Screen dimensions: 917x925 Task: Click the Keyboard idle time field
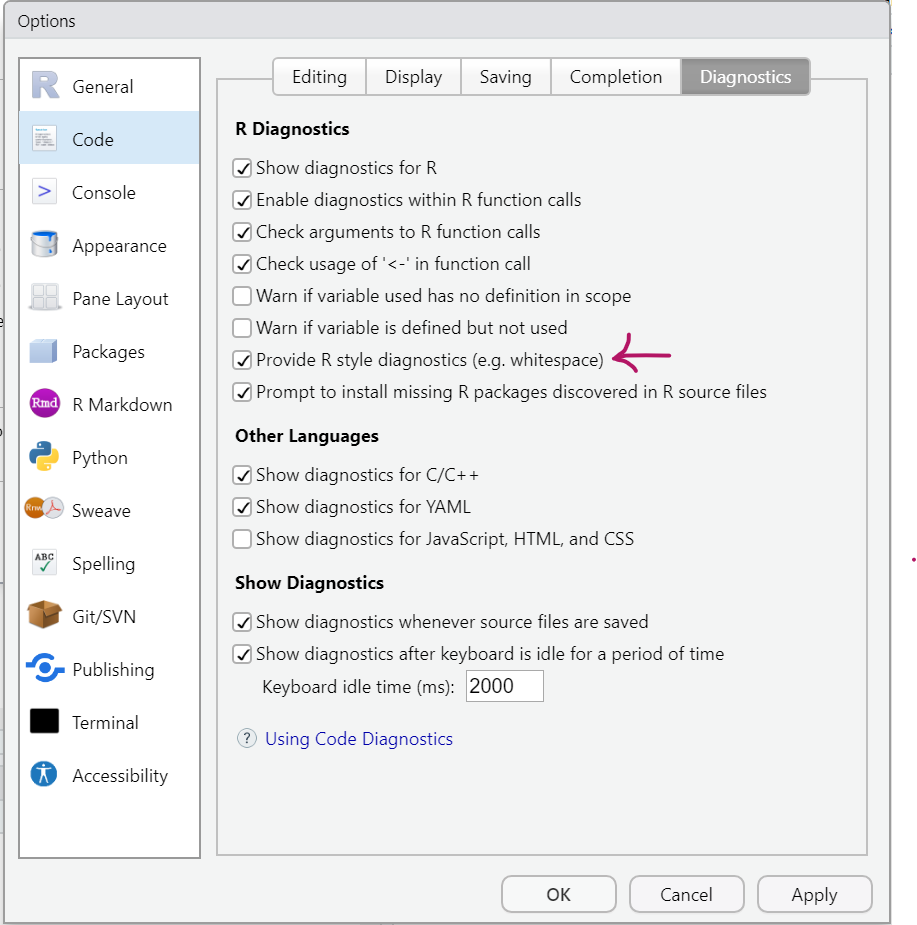coord(504,687)
